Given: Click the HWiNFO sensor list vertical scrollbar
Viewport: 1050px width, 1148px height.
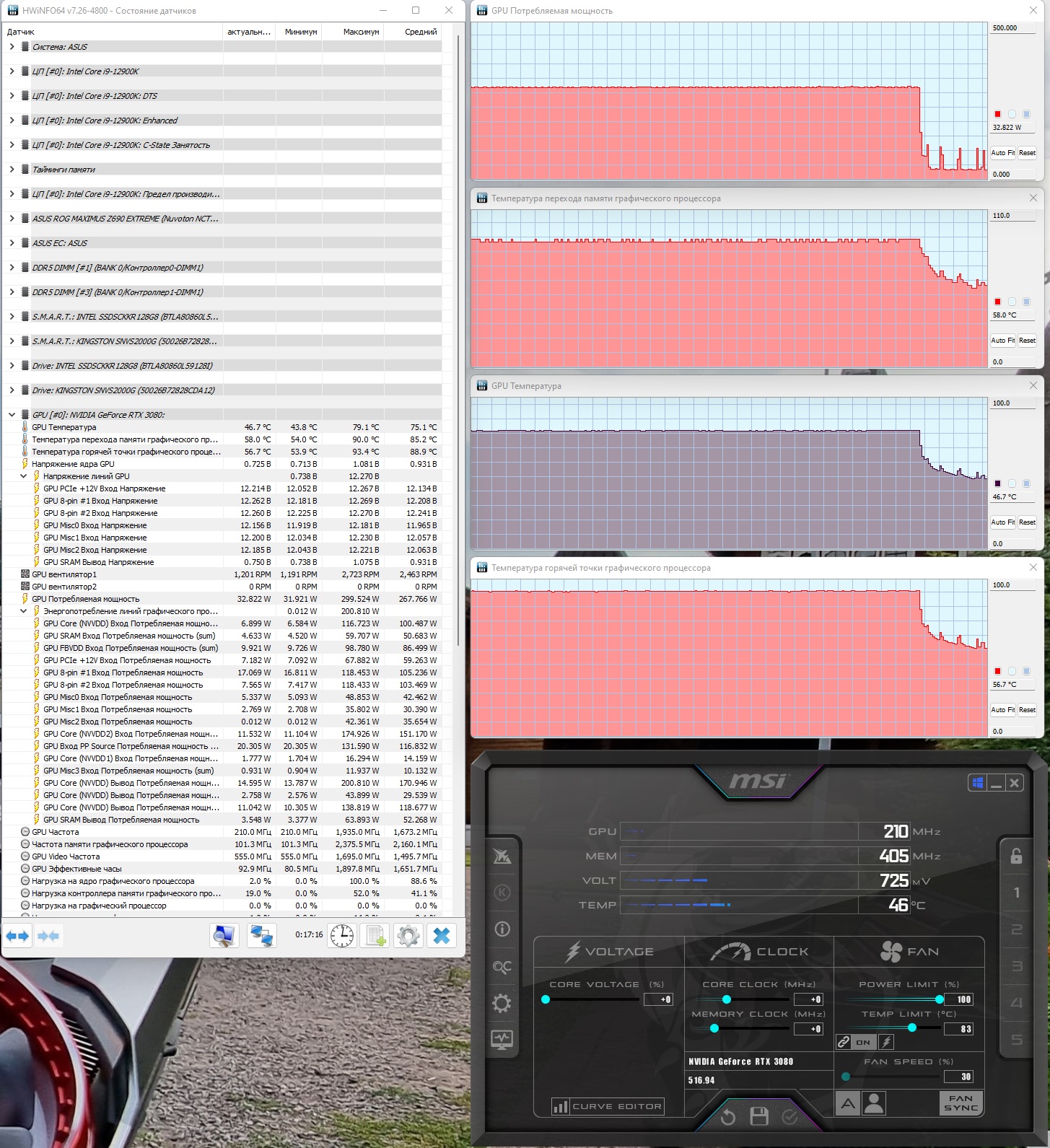Looking at the screenshot, I should pos(458,339).
